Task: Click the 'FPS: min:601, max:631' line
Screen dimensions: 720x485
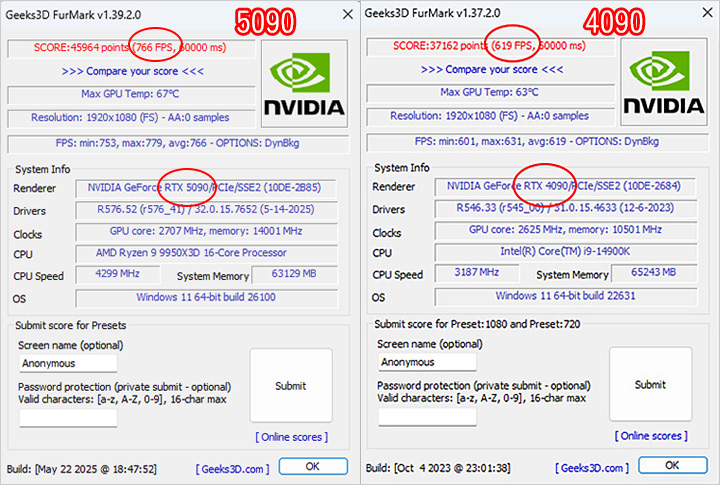Action: click(x=537, y=141)
